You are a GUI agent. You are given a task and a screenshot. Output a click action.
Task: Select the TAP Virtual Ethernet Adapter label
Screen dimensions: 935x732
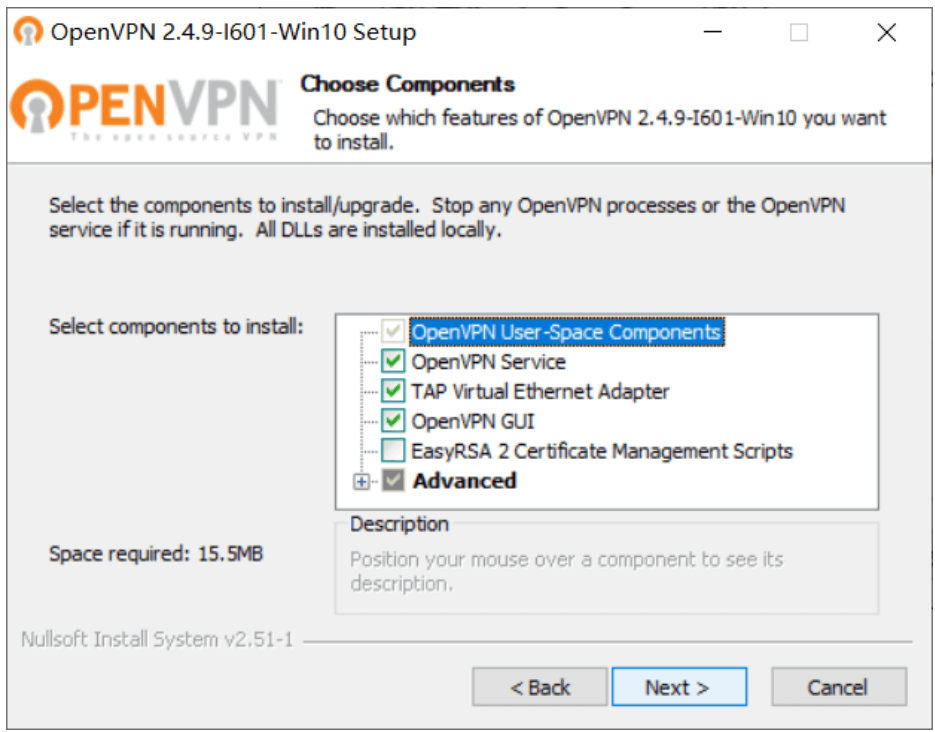pyautogui.click(x=540, y=392)
